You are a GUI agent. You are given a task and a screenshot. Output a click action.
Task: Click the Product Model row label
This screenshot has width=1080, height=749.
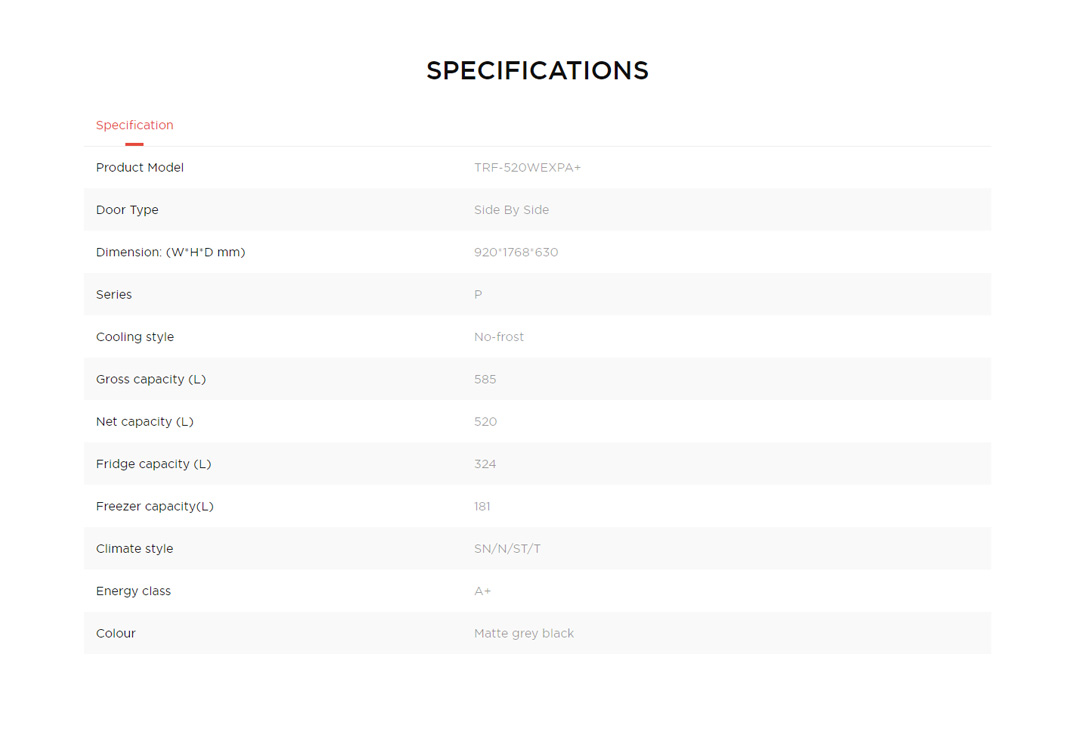tap(140, 168)
